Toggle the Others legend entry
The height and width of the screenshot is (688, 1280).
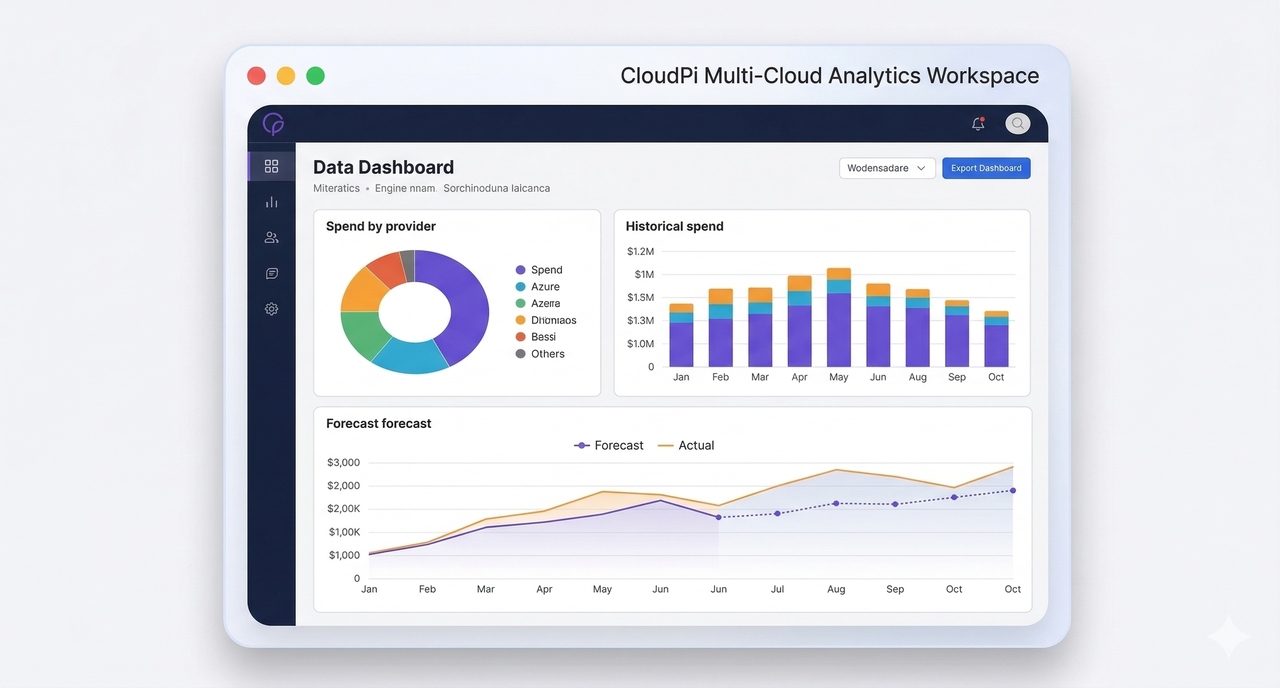(540, 354)
